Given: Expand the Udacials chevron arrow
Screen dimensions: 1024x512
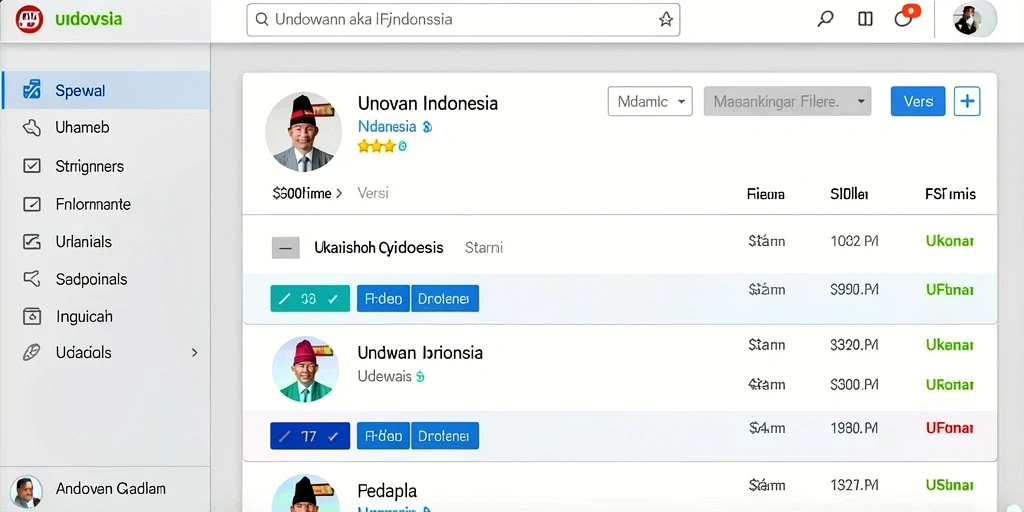Looking at the screenshot, I should pyautogui.click(x=194, y=353).
